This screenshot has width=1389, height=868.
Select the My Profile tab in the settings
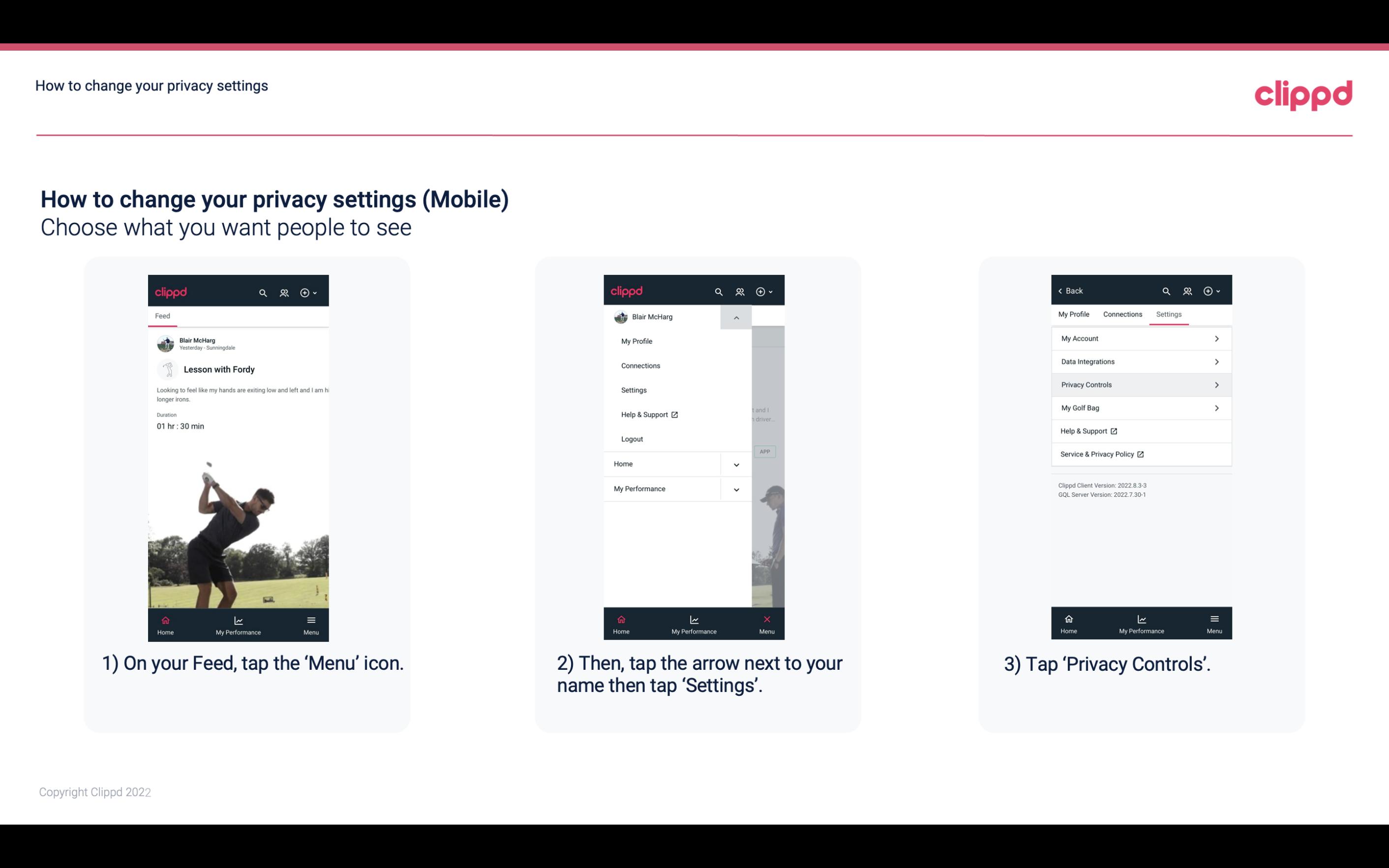pos(1075,314)
